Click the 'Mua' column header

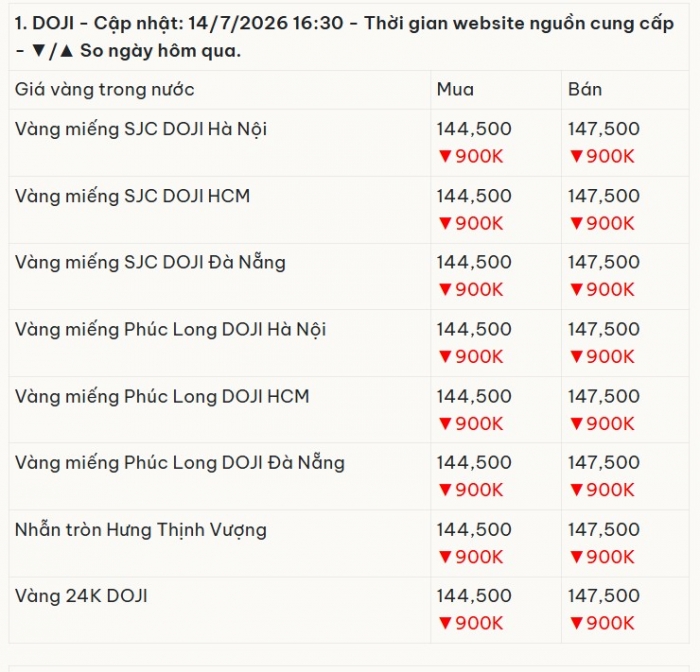pyautogui.click(x=455, y=89)
